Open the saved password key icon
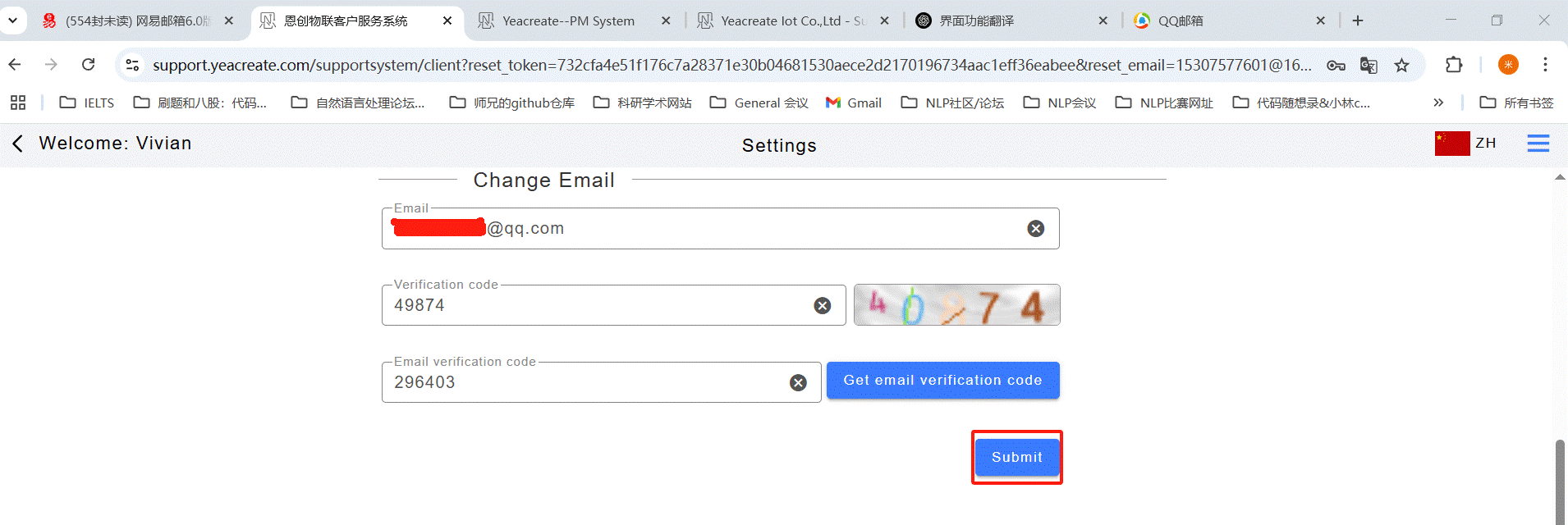The image size is (1568, 525). 1336,65
